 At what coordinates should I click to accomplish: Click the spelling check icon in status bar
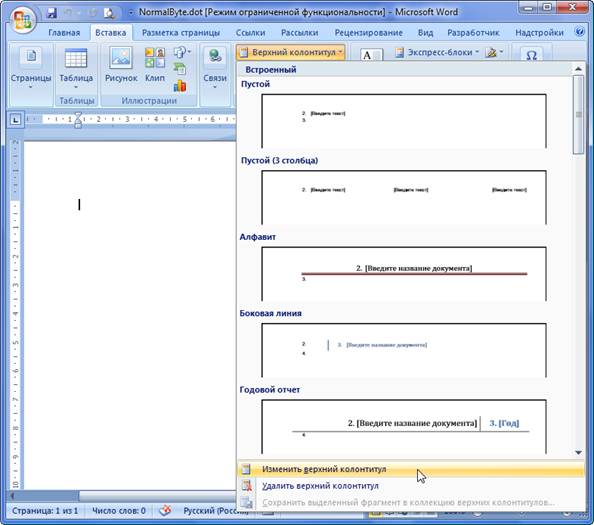[165, 511]
